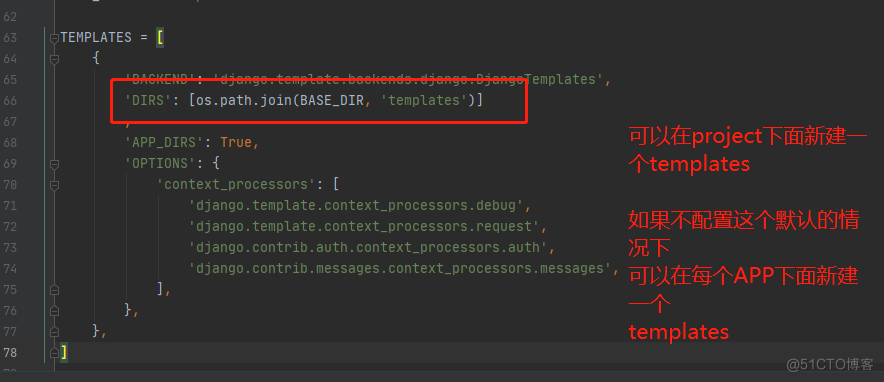This screenshot has height=382, width=884.
Task: Click the fold end marker on line 77
Action: tap(54, 332)
